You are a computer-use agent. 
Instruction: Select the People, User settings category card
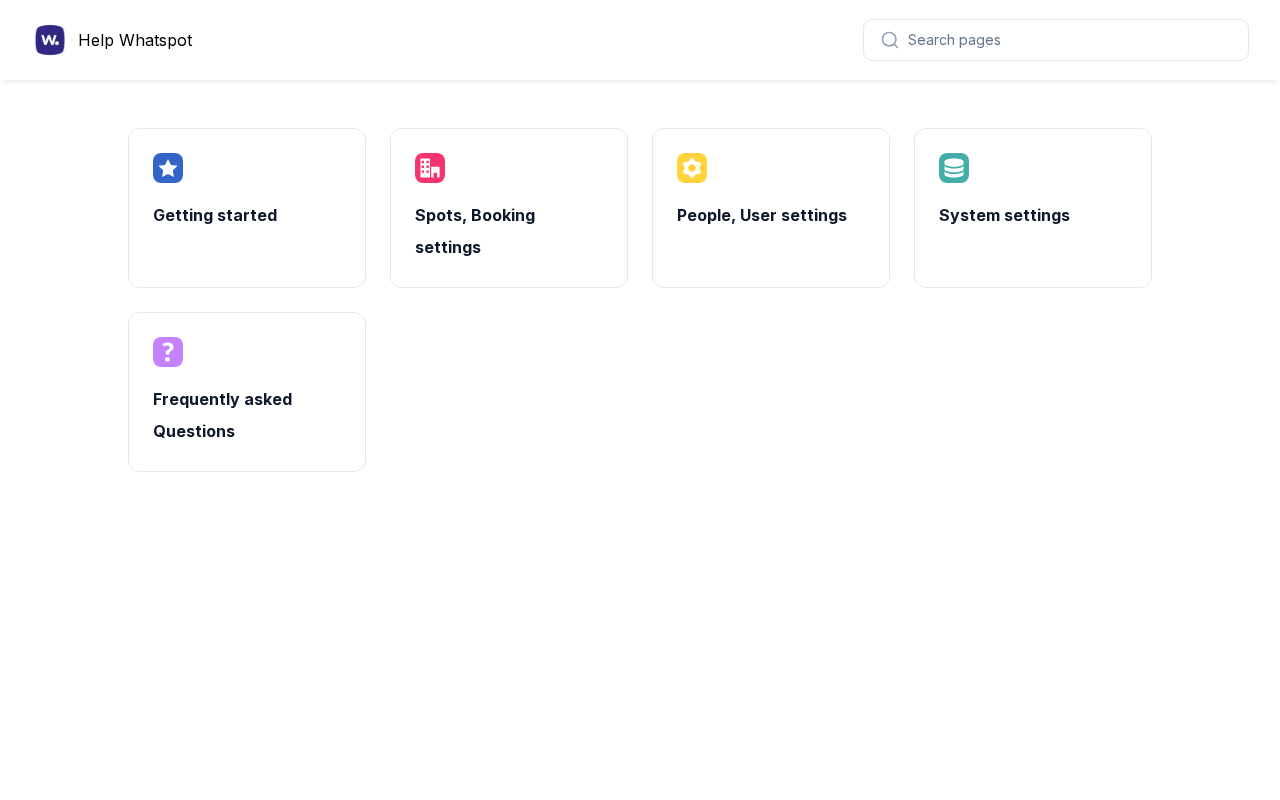tap(771, 208)
